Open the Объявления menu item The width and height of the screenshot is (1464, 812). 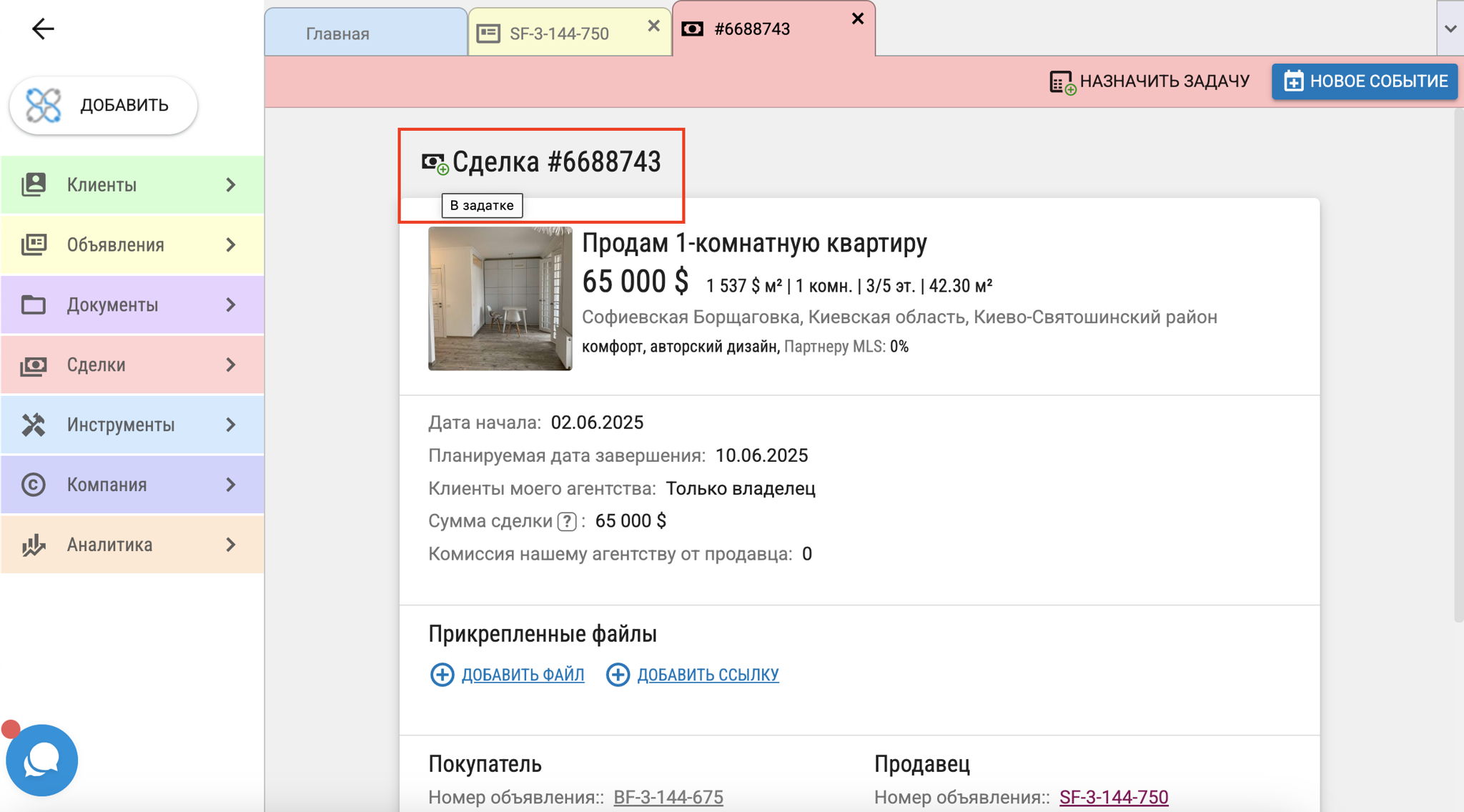pos(132,244)
